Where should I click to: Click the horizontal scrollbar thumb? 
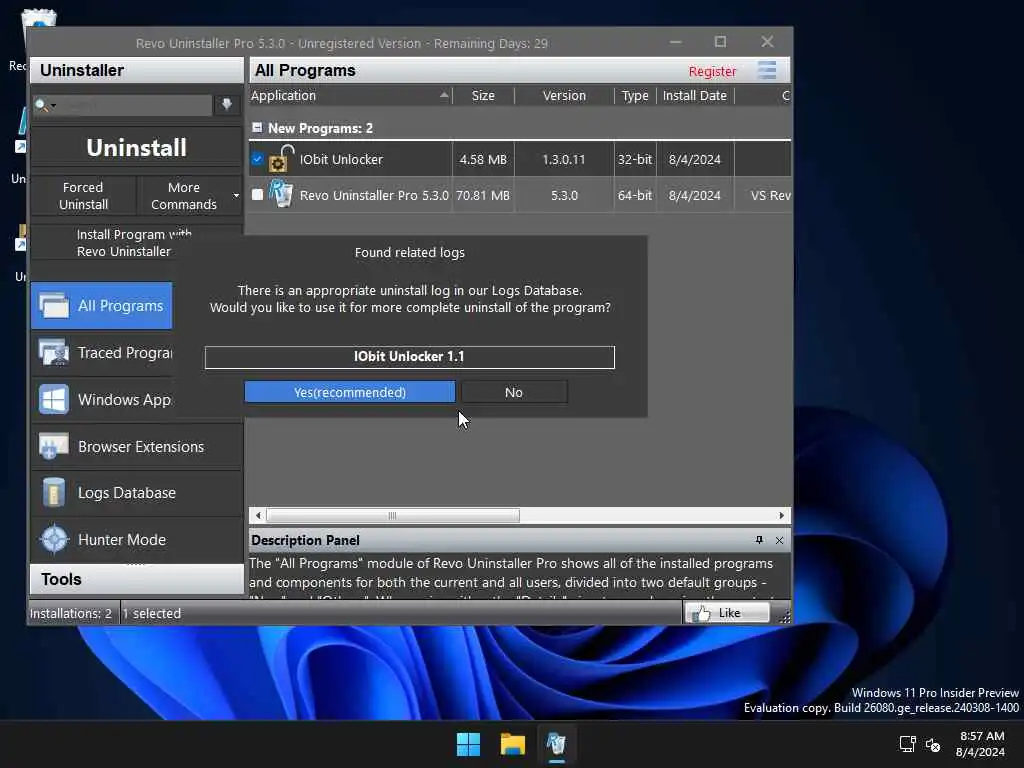[392, 515]
